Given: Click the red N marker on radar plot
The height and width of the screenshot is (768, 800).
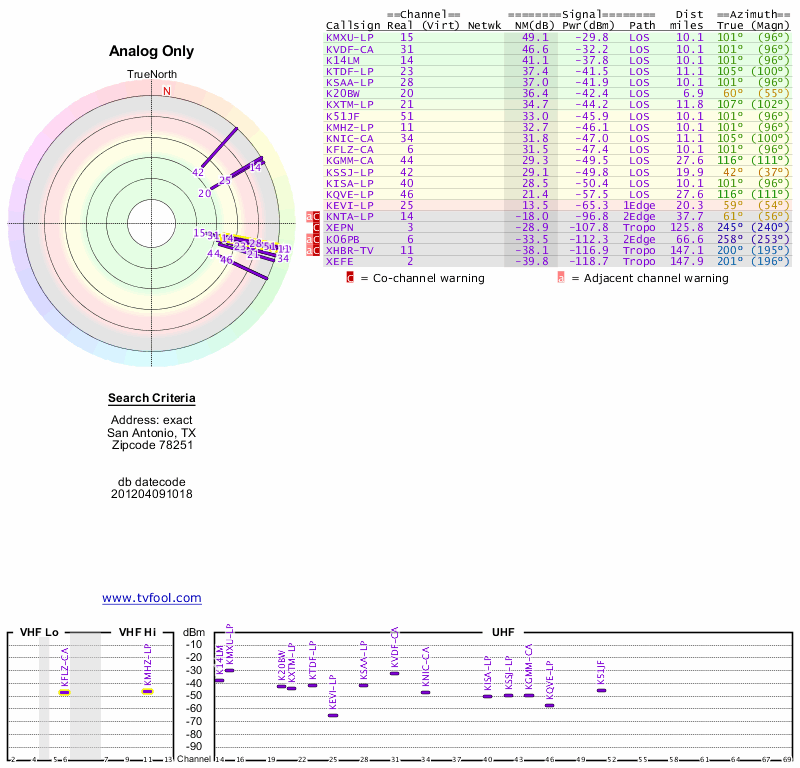Looking at the screenshot, I should [x=166, y=91].
